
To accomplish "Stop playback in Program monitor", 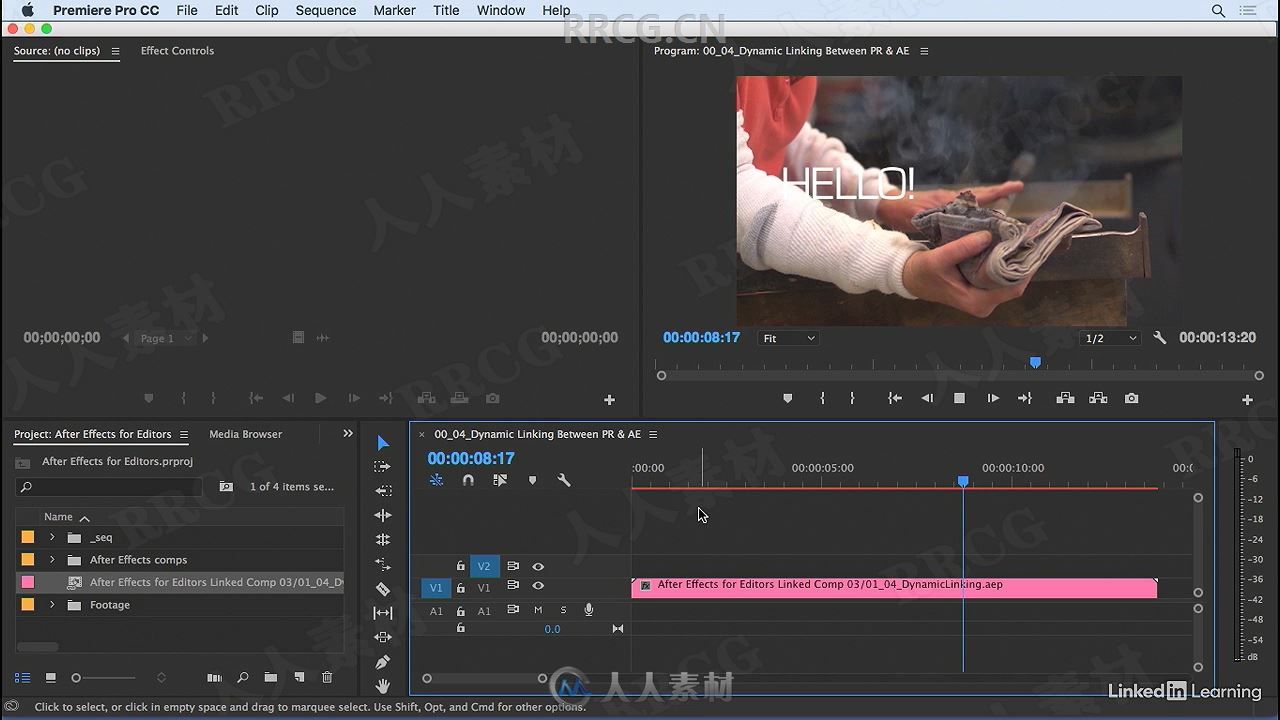I will 960,398.
